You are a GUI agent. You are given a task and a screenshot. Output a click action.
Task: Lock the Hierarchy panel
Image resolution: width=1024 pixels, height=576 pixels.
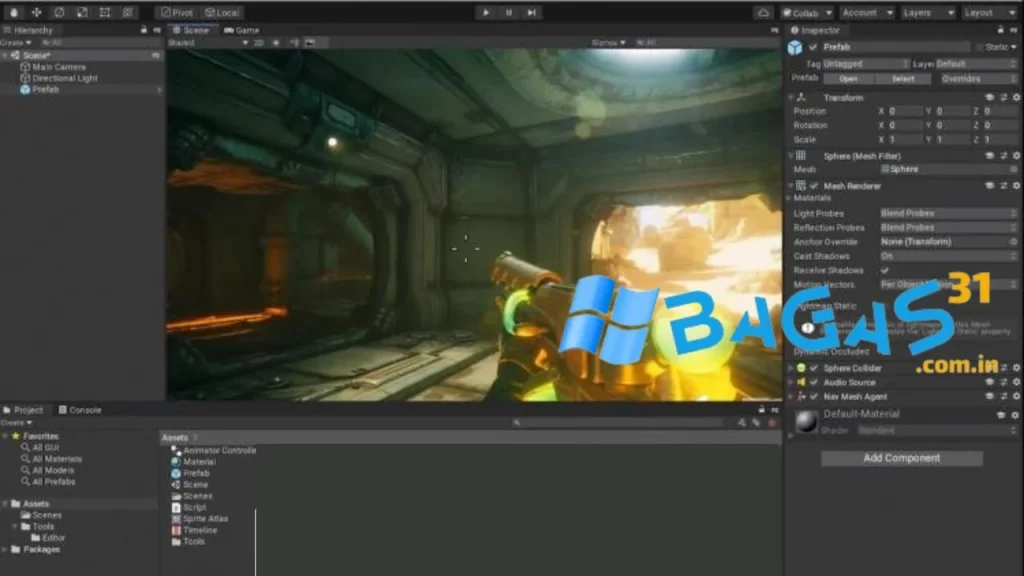click(144, 30)
